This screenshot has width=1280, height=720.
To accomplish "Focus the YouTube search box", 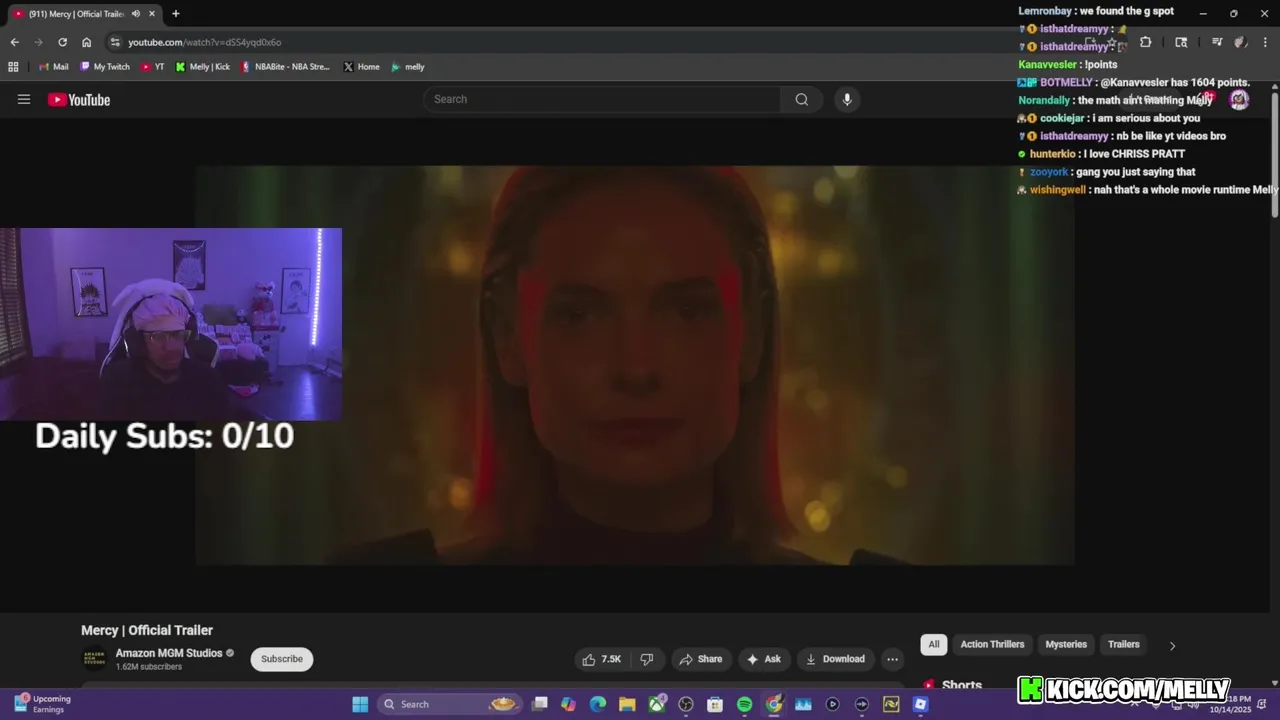I will 602,99.
